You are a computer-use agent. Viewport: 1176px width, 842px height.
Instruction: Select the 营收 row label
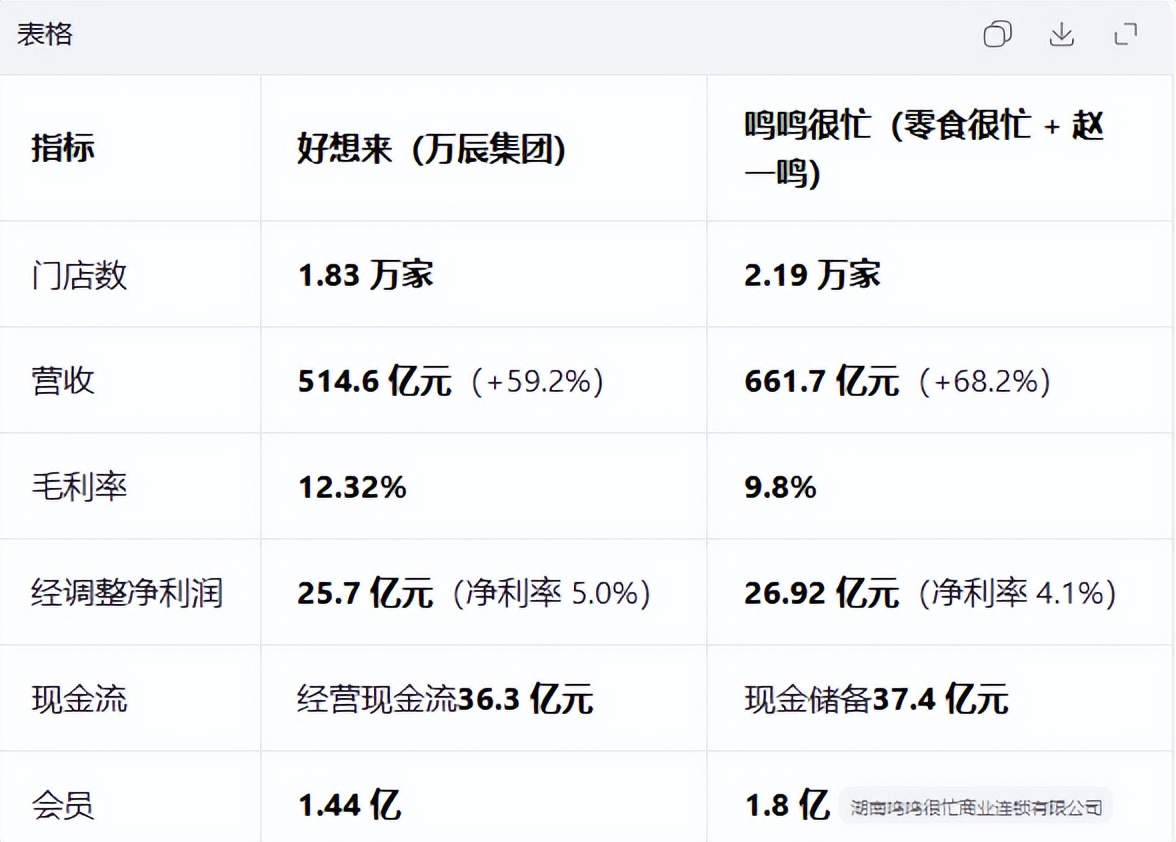tap(63, 381)
